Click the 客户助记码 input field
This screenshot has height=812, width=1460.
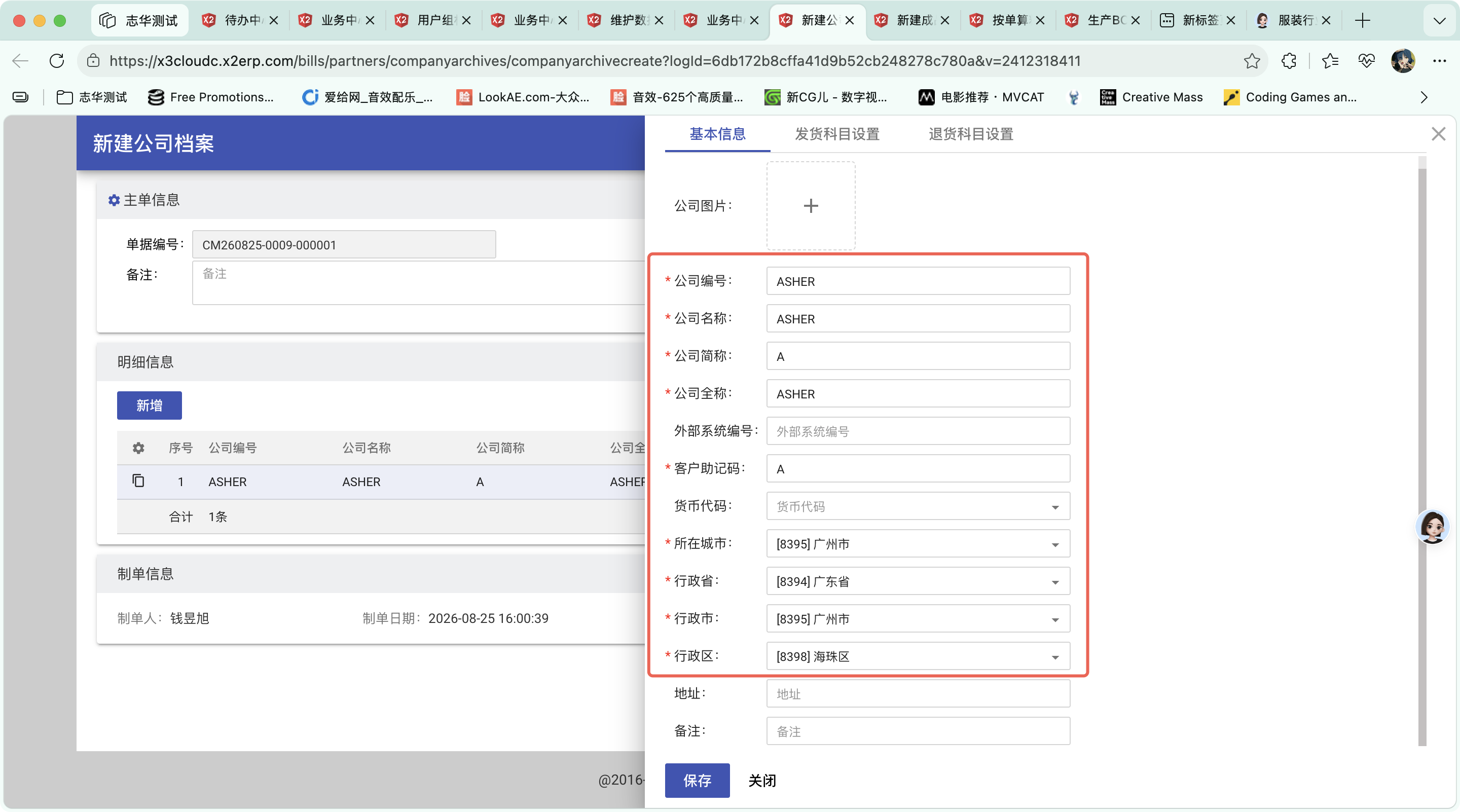point(918,469)
